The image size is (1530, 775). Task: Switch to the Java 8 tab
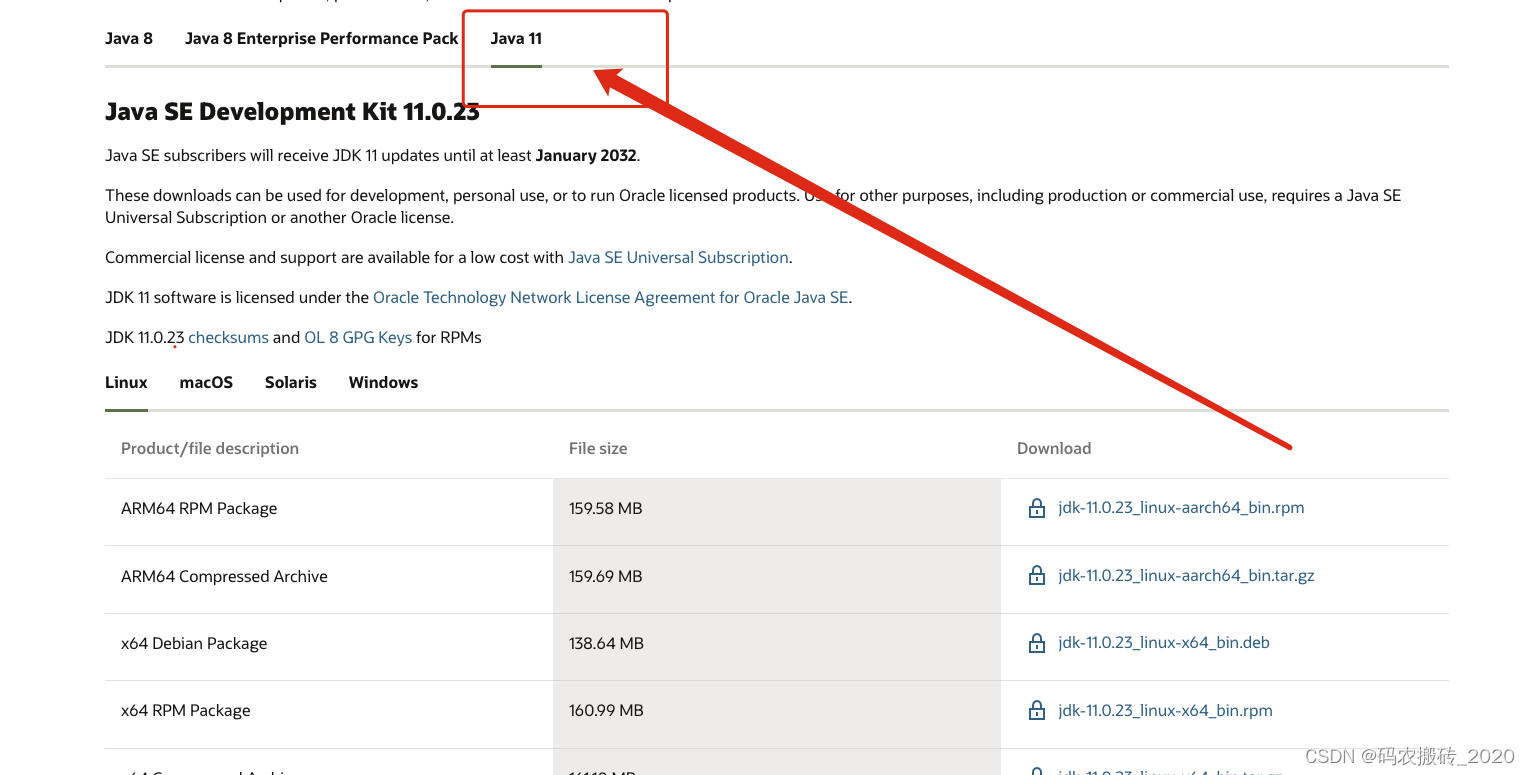coord(129,38)
